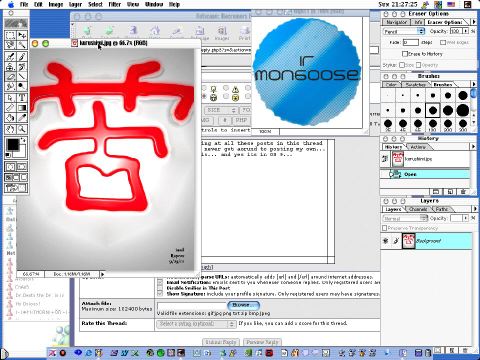
Task: Click the background color swatch
Action: point(21,153)
